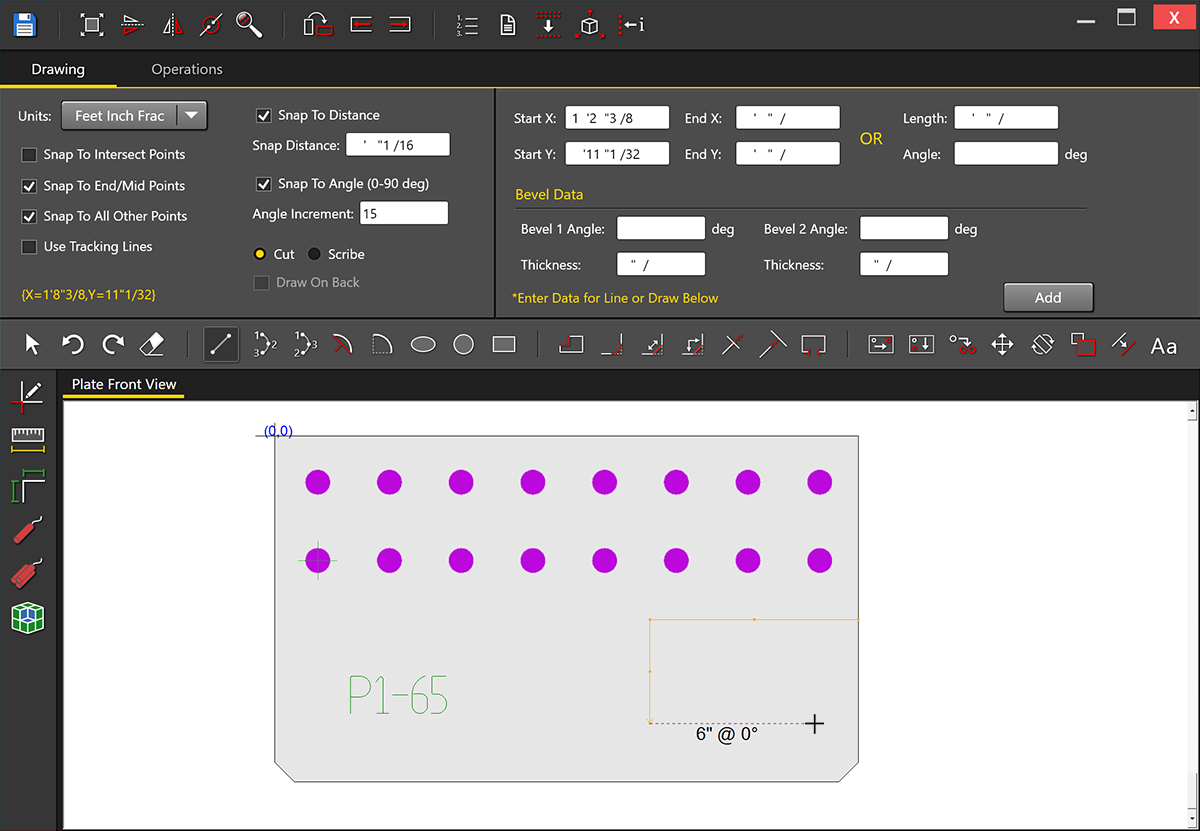Click the Bevel 1 Angle input field
Viewport: 1200px width, 831px height.
pos(661,229)
